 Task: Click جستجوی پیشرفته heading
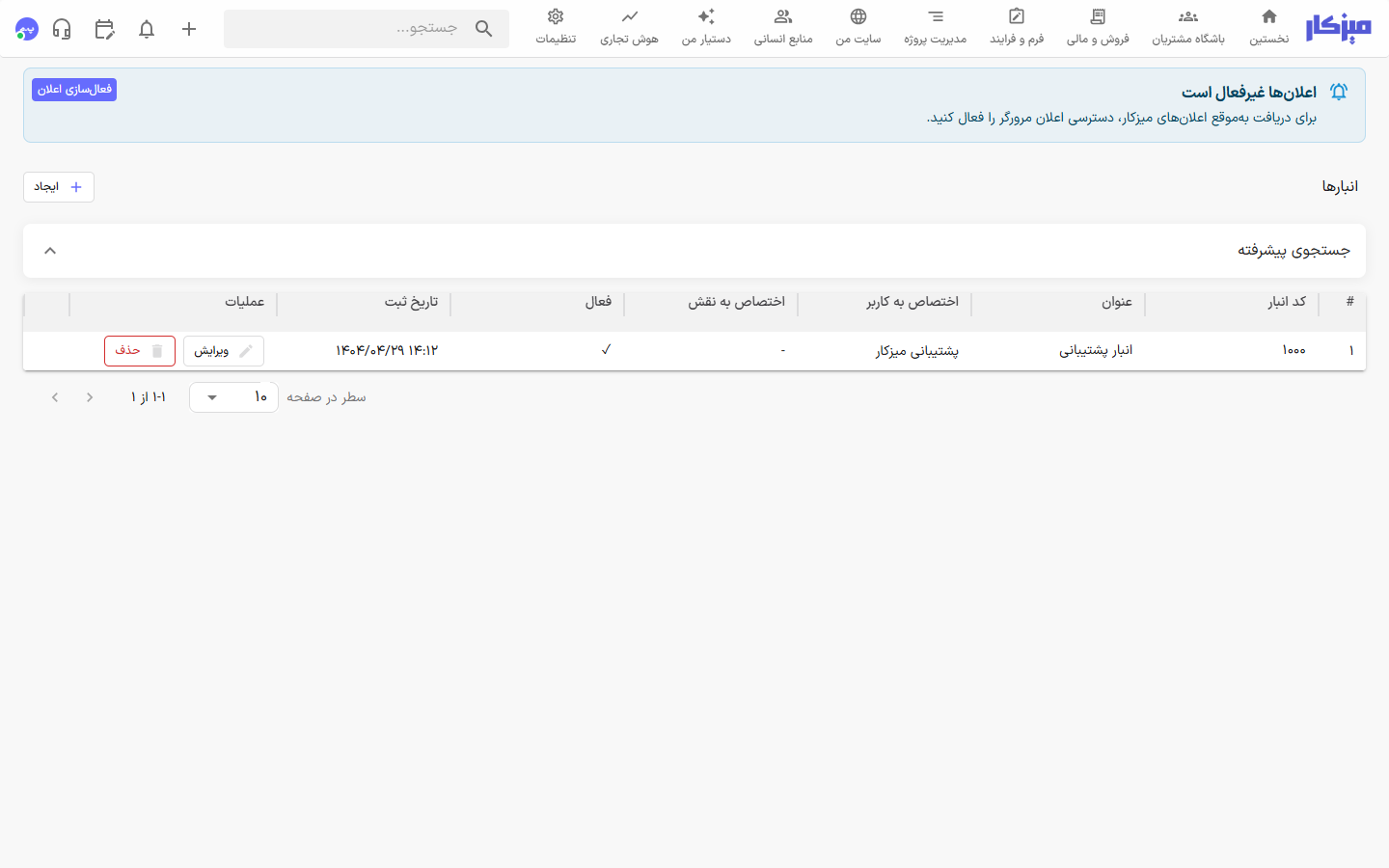1294,251
